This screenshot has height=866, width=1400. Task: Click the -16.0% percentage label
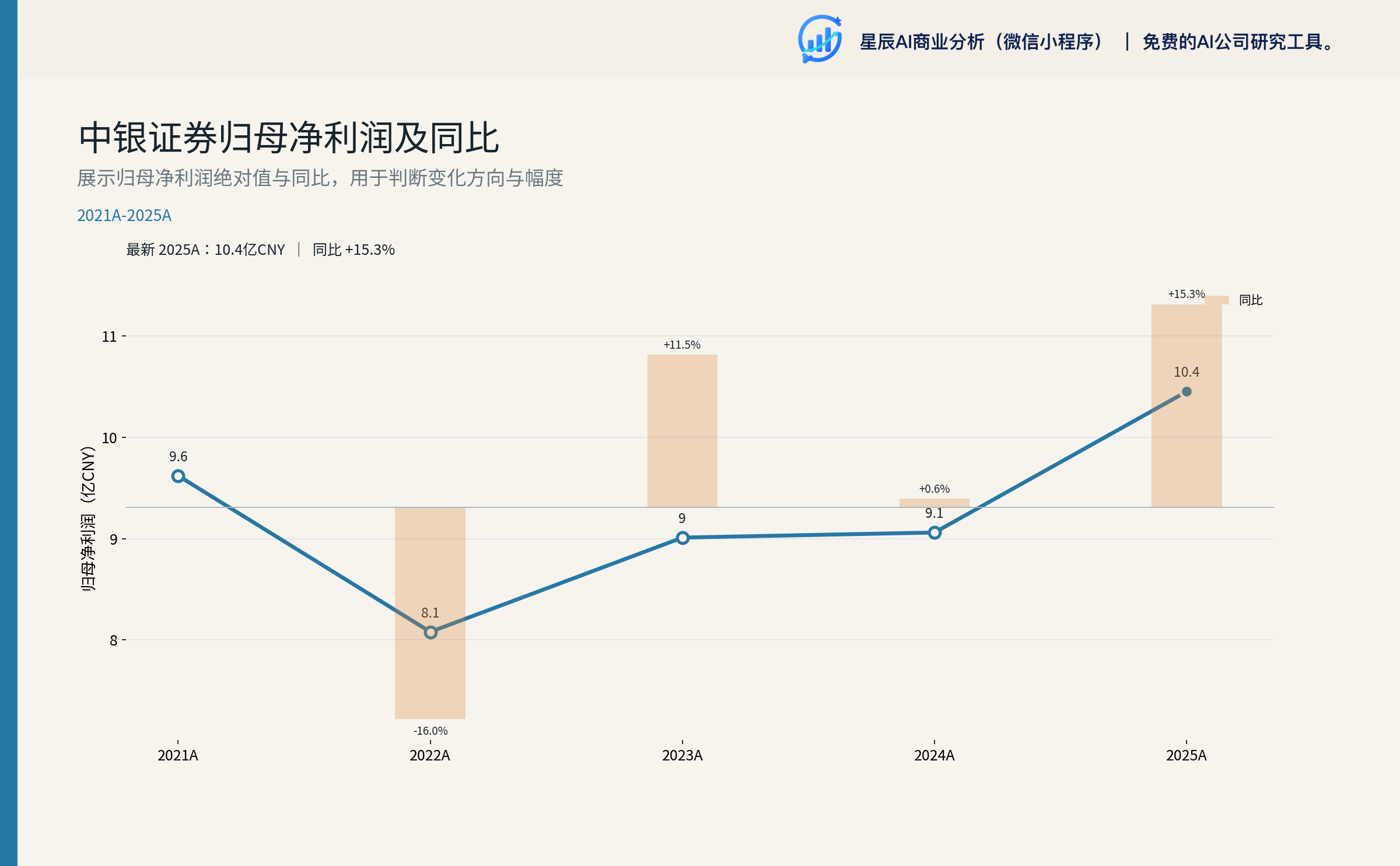point(430,731)
